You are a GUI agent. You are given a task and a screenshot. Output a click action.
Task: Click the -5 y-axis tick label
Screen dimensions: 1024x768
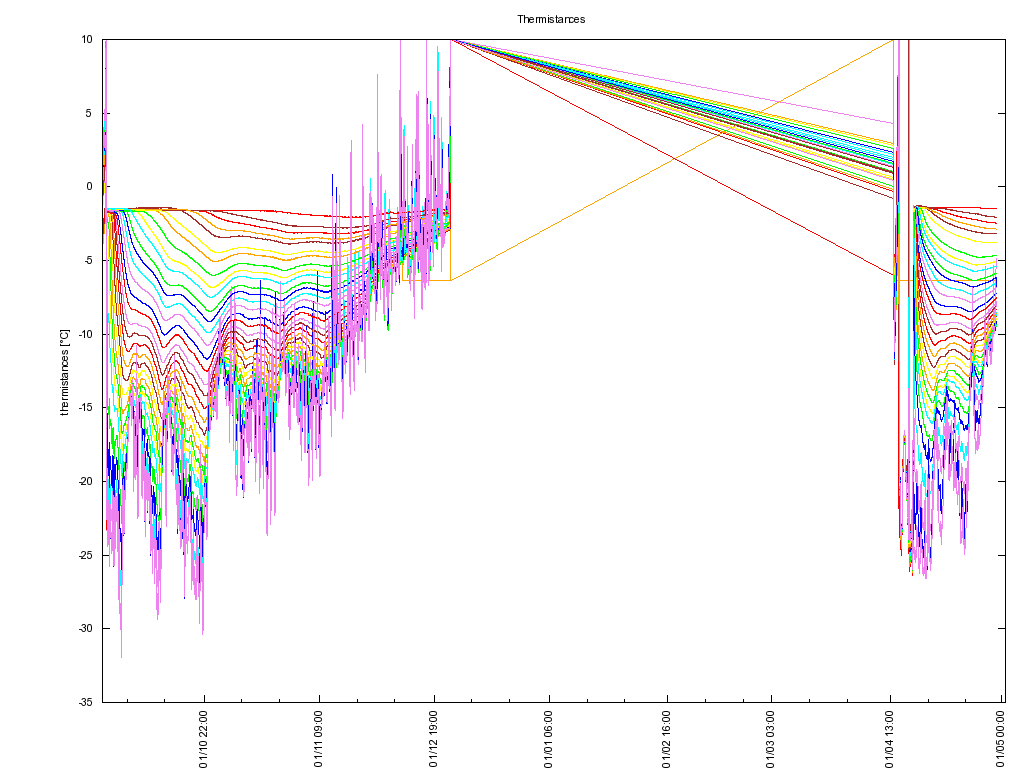click(87, 260)
